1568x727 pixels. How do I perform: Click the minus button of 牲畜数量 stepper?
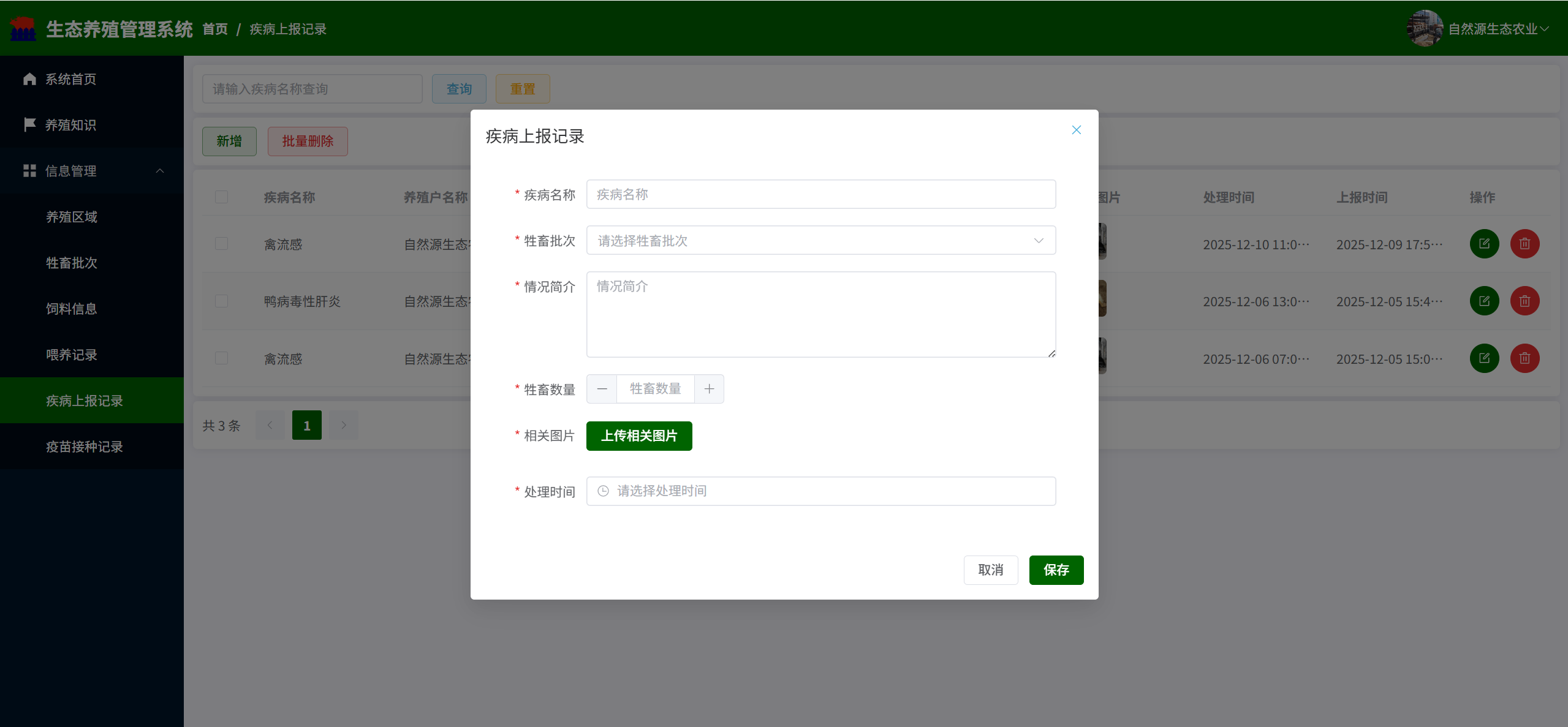coord(602,389)
